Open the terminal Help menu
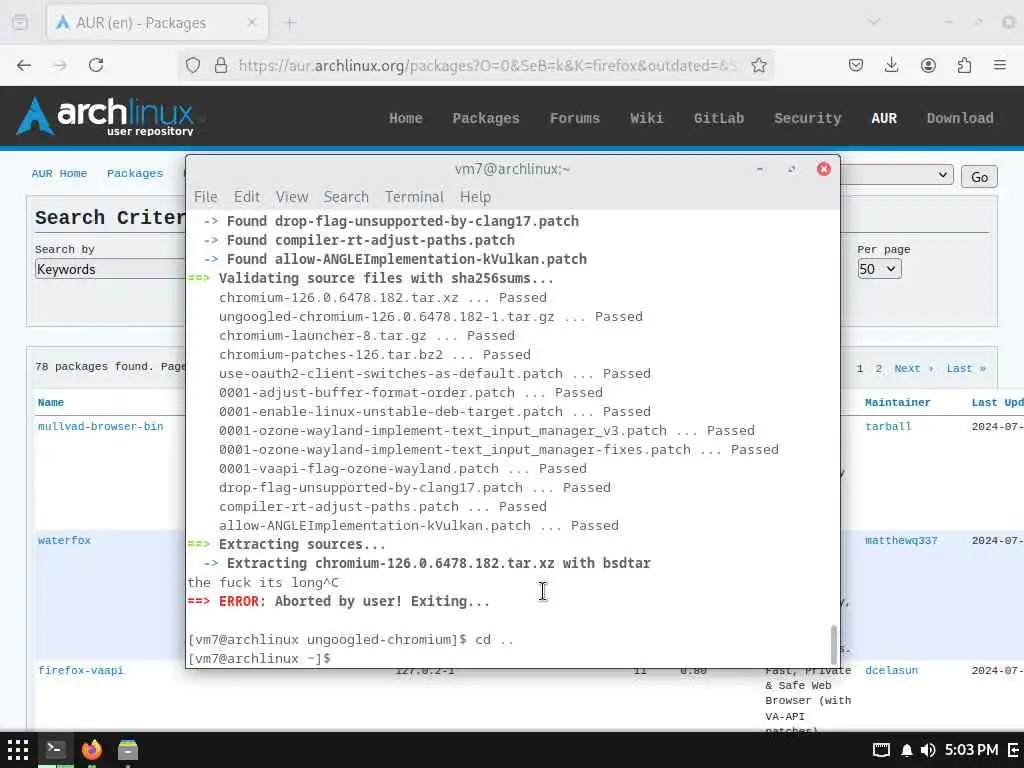The height and width of the screenshot is (768, 1024). (x=475, y=197)
